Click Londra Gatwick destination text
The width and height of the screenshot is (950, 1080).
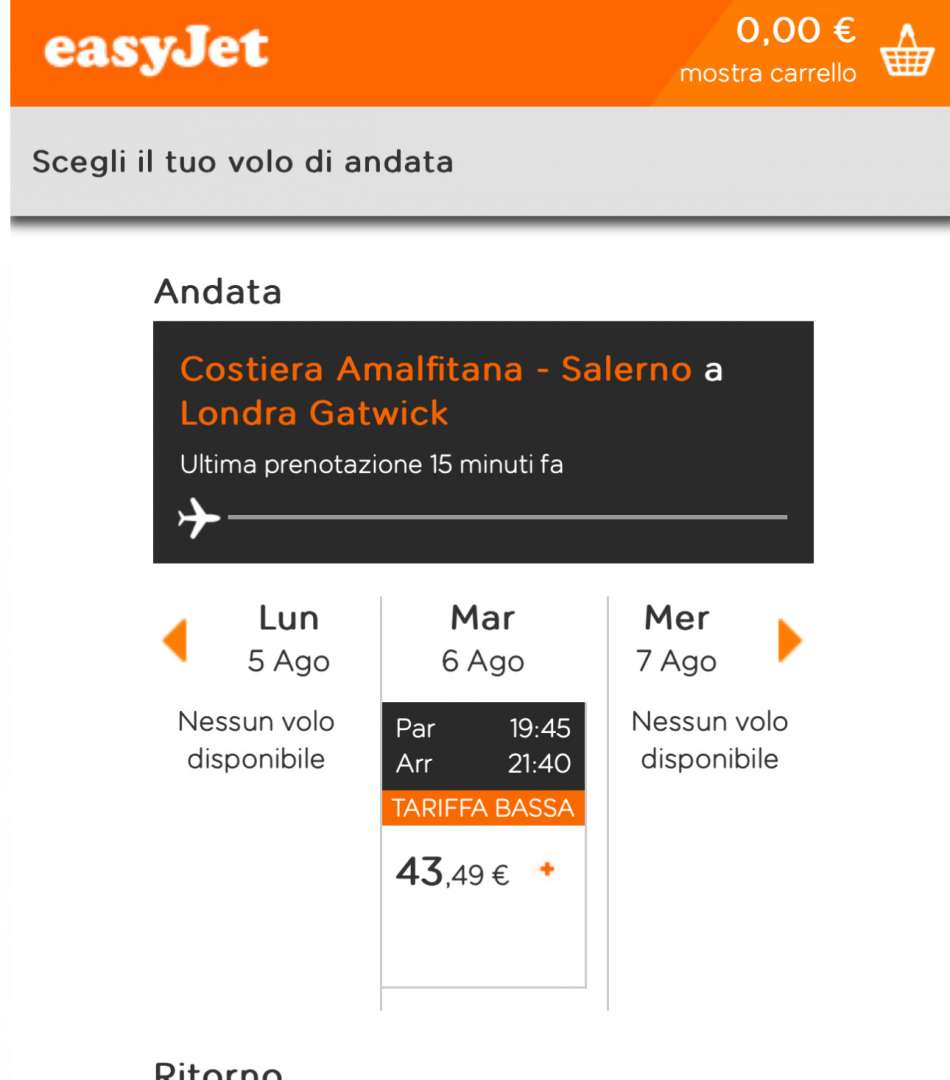pyautogui.click(x=314, y=413)
